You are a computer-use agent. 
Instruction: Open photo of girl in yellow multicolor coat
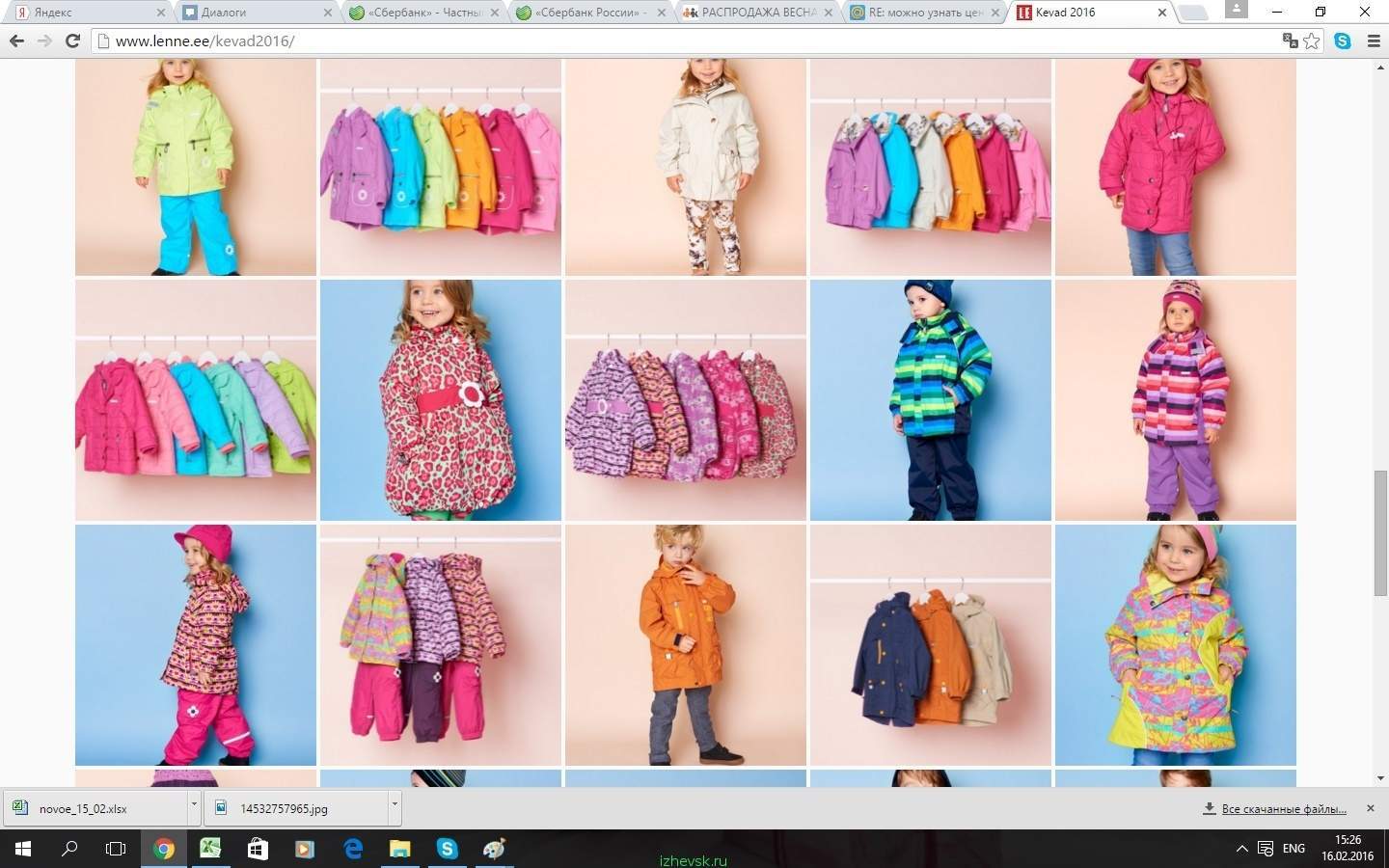1176,645
